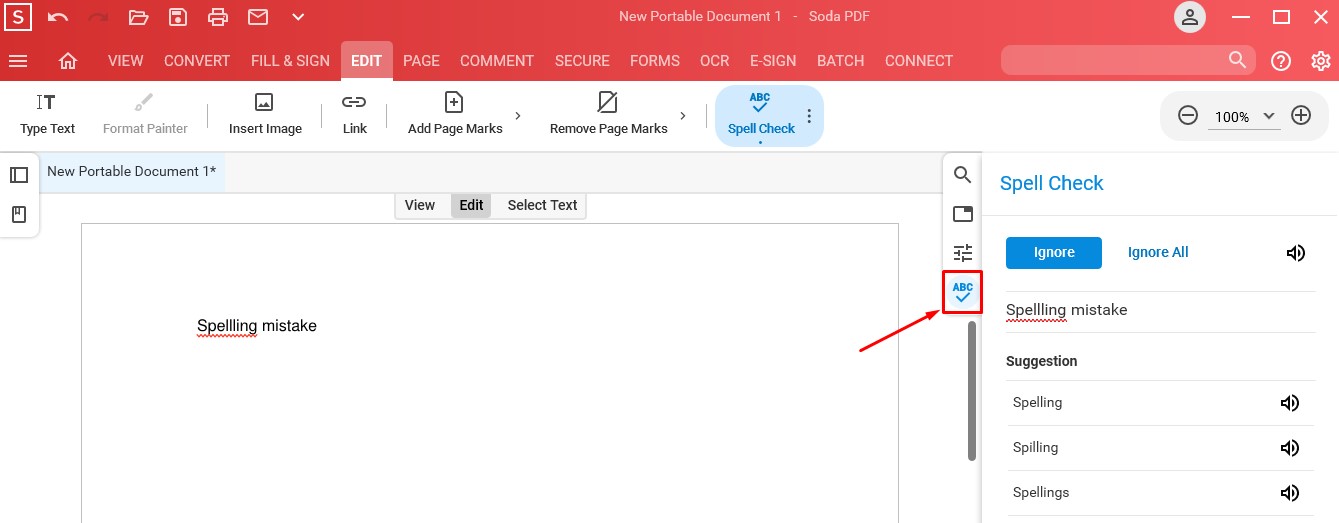
Task: Open the PAGE ribbon tab
Action: click(x=421, y=61)
